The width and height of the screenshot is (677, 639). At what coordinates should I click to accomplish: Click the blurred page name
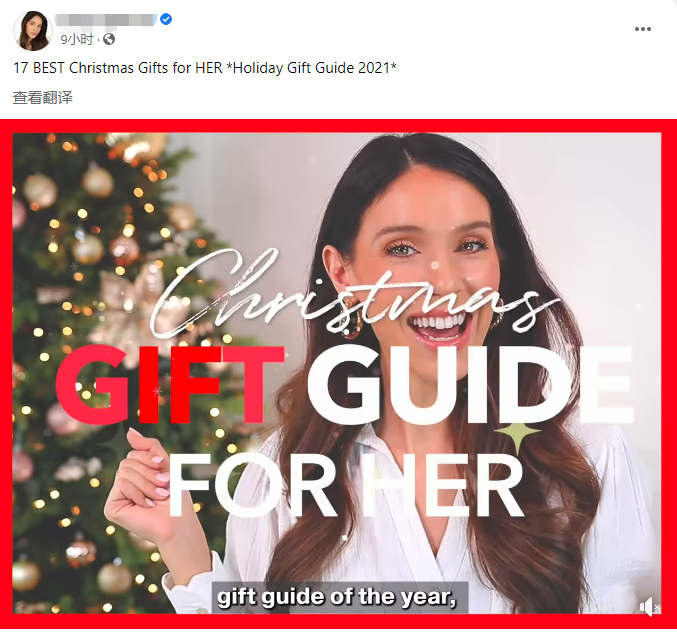[x=106, y=20]
